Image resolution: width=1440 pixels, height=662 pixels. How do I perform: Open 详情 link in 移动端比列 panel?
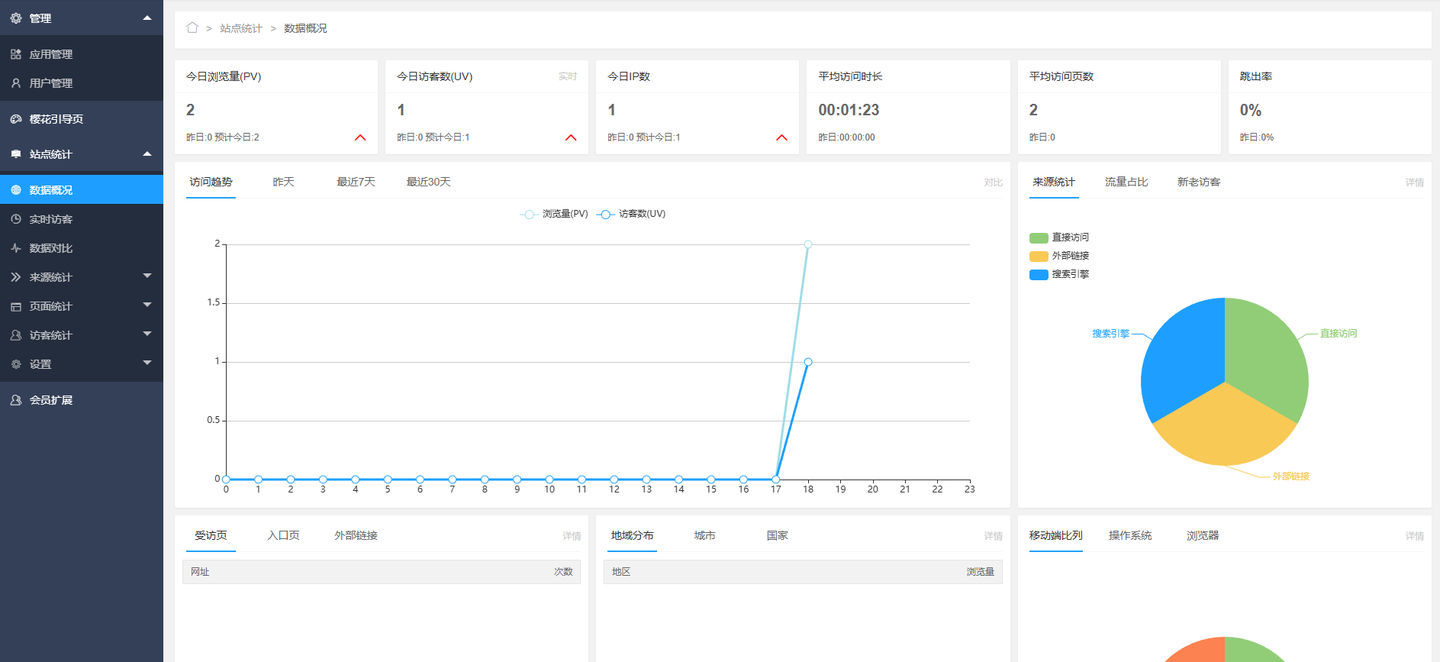pyautogui.click(x=1414, y=537)
